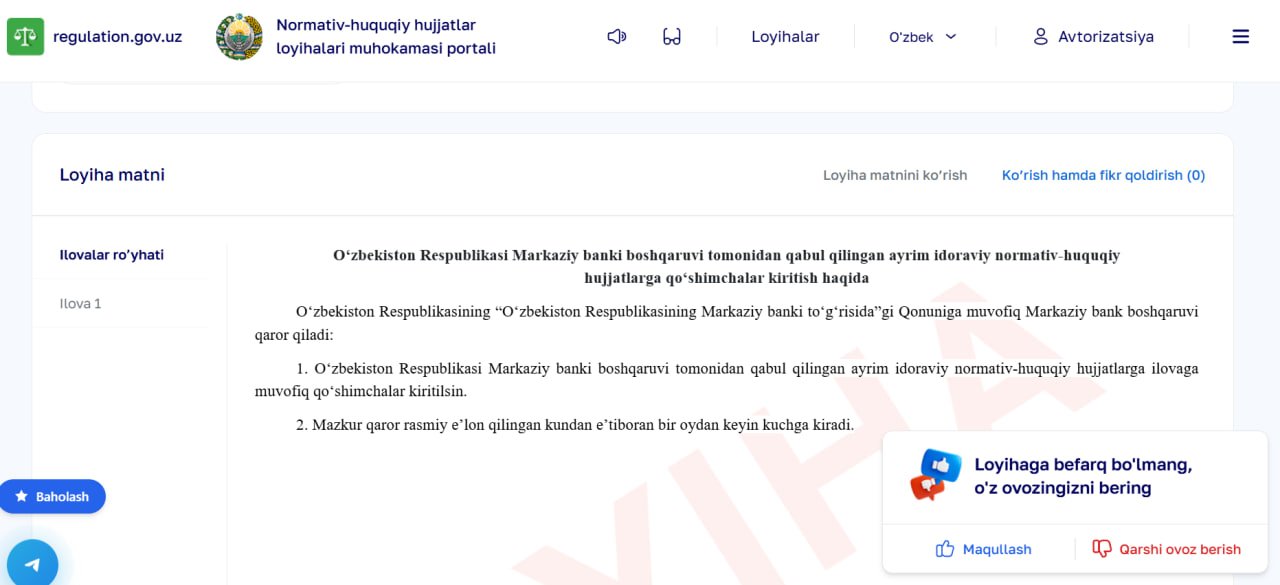Click the bold document title beginning O'zbekiston Respublikasi Markaziy banki
Viewport: 1280px width, 585px height.
[x=727, y=266]
